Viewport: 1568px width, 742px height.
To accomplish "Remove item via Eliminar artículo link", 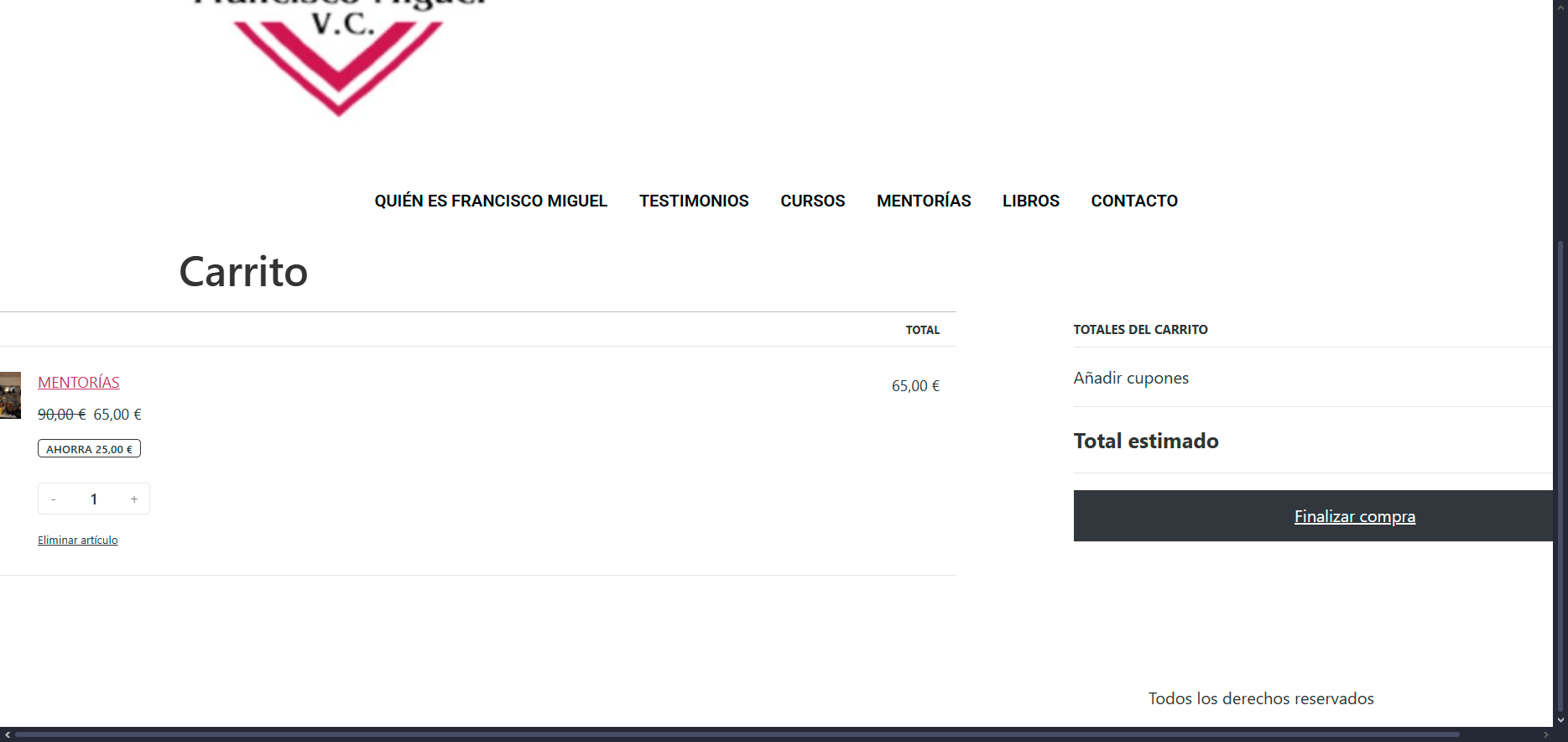I will pyautogui.click(x=77, y=541).
